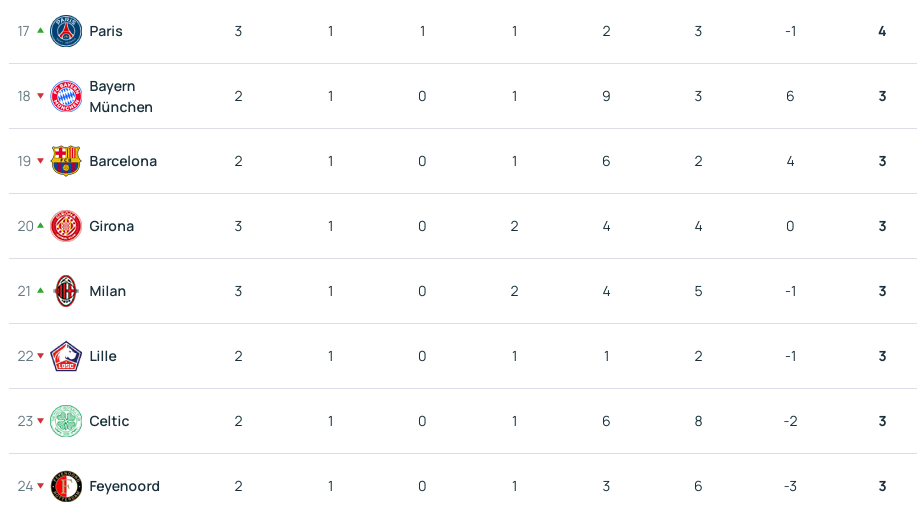Click the Paris Saint-Germain club crest
The height and width of the screenshot is (511, 917).
click(x=66, y=31)
